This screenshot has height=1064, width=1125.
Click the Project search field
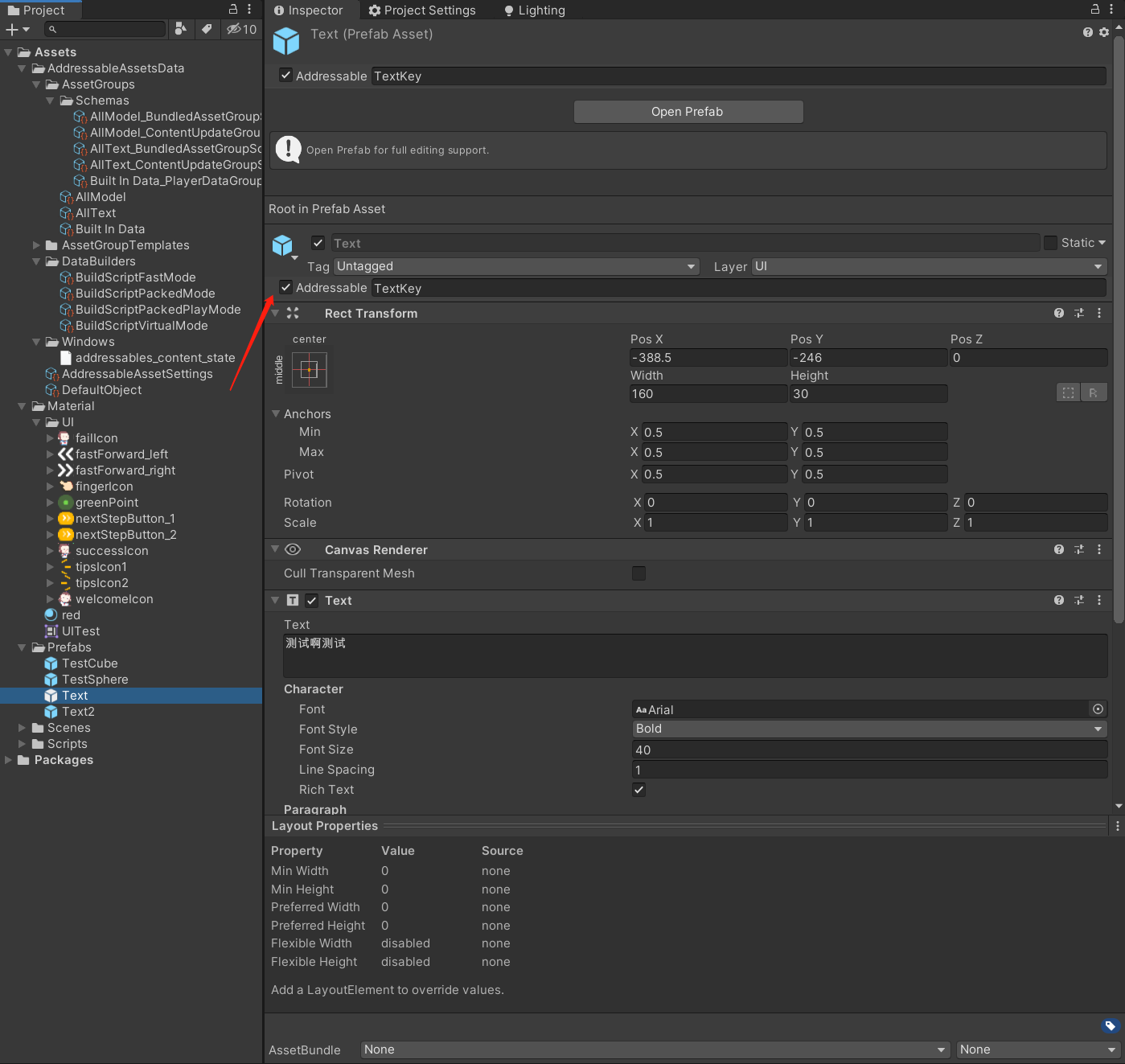(105, 29)
